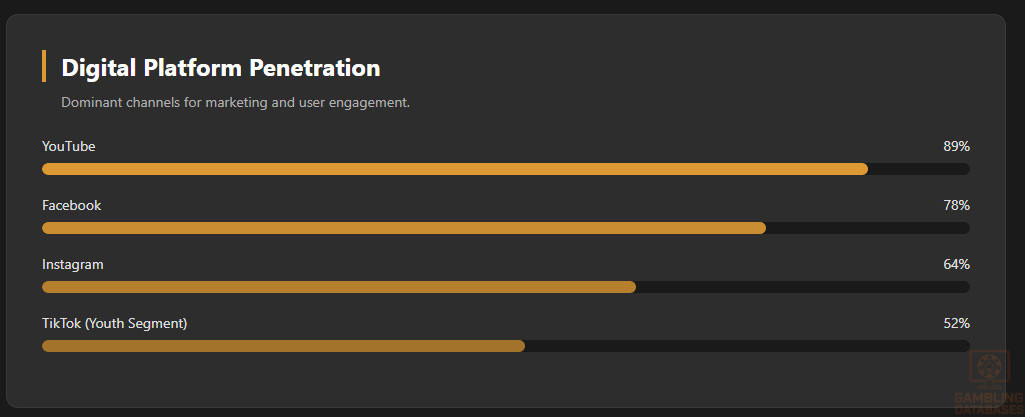This screenshot has width=1025, height=417.
Task: Click the 64% value for Instagram
Action: pos(956,264)
